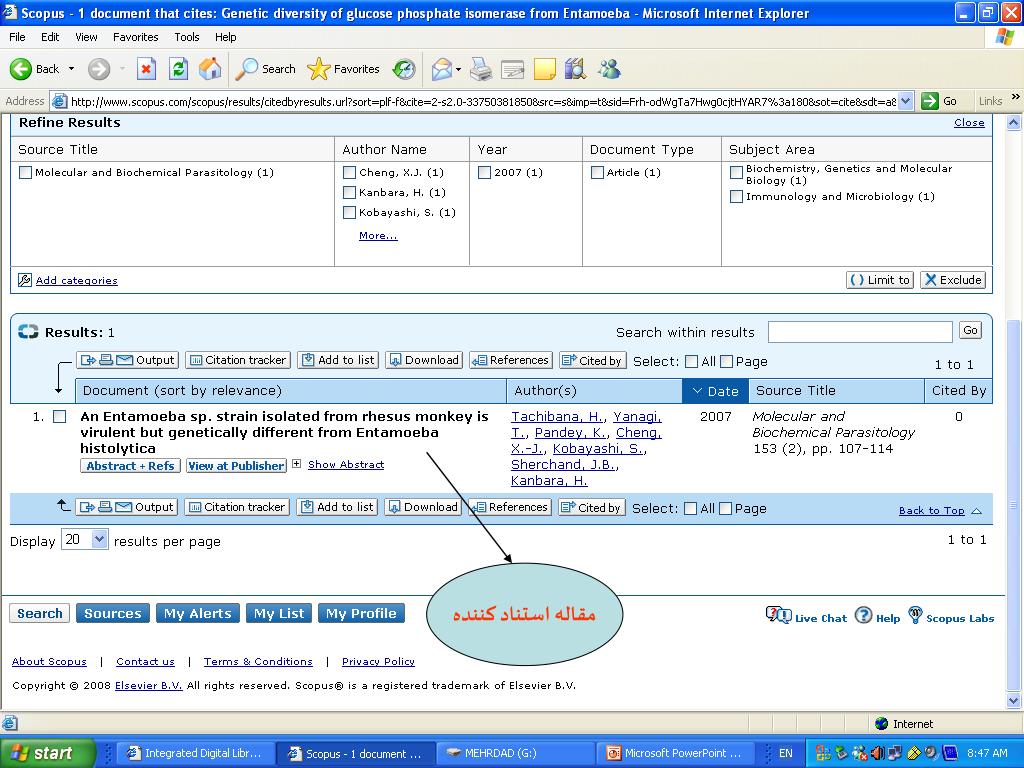Click the Research books toolbar icon
The image size is (1024, 768).
click(x=575, y=69)
